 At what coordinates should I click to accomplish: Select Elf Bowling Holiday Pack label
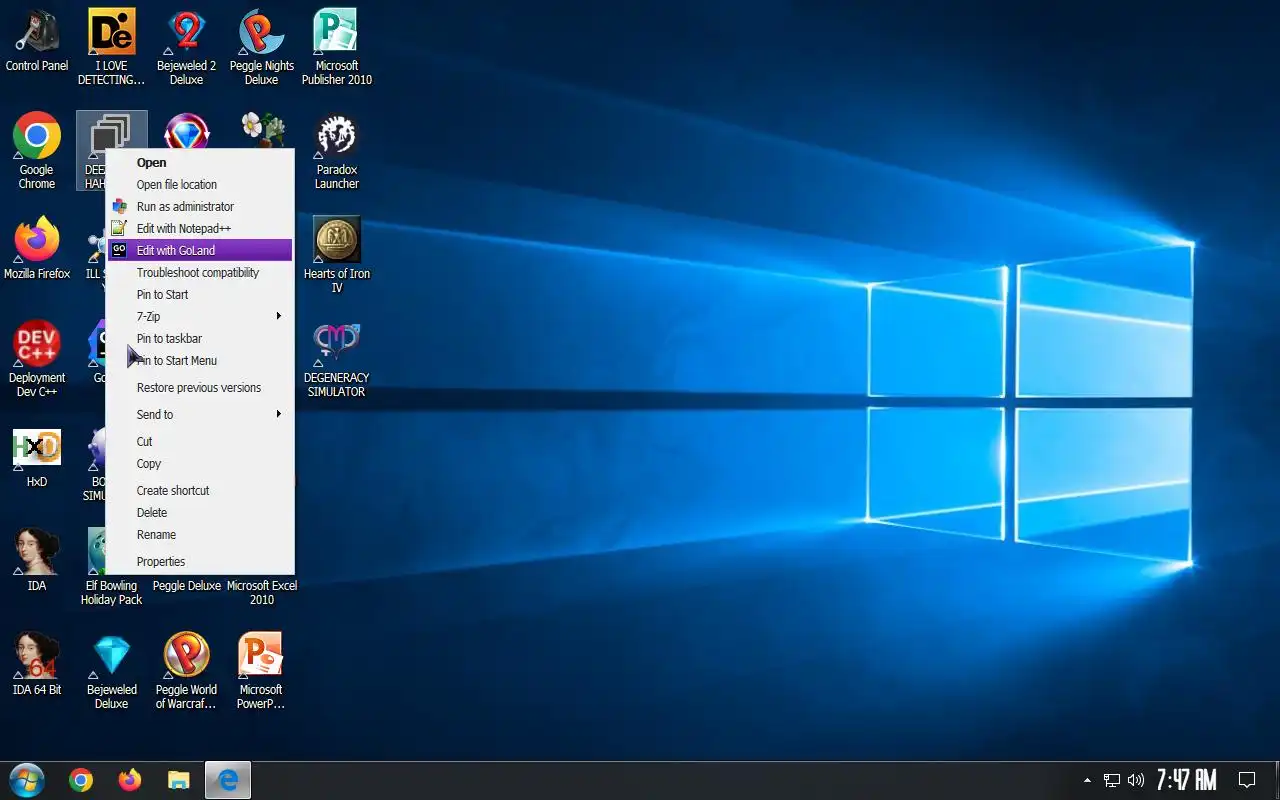111,593
